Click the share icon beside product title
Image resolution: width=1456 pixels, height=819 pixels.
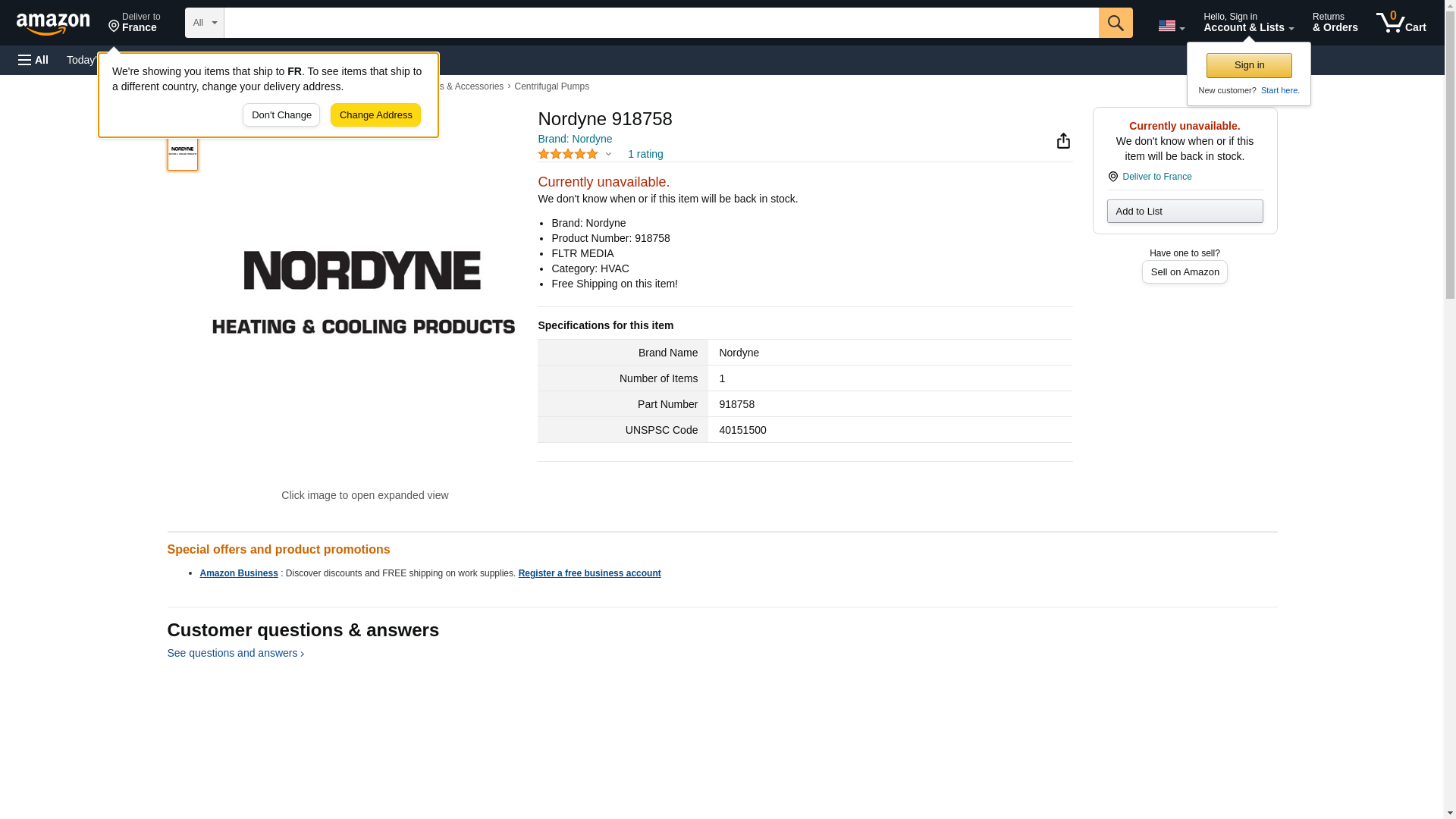click(1063, 141)
